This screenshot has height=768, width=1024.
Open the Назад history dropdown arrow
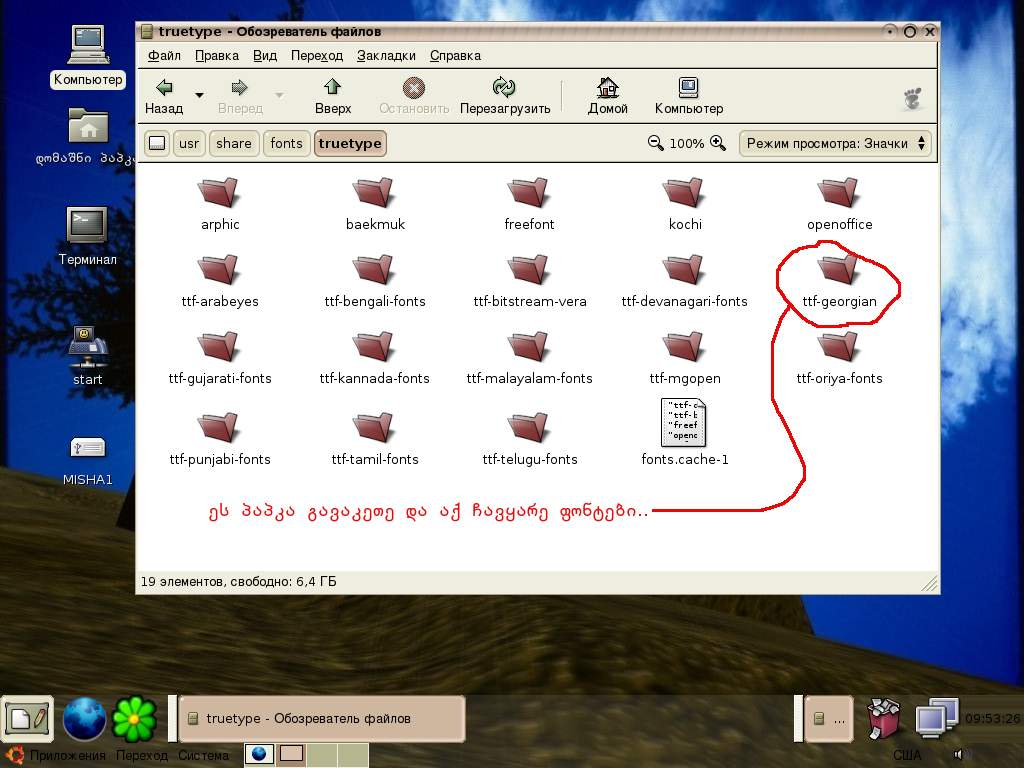pos(200,95)
